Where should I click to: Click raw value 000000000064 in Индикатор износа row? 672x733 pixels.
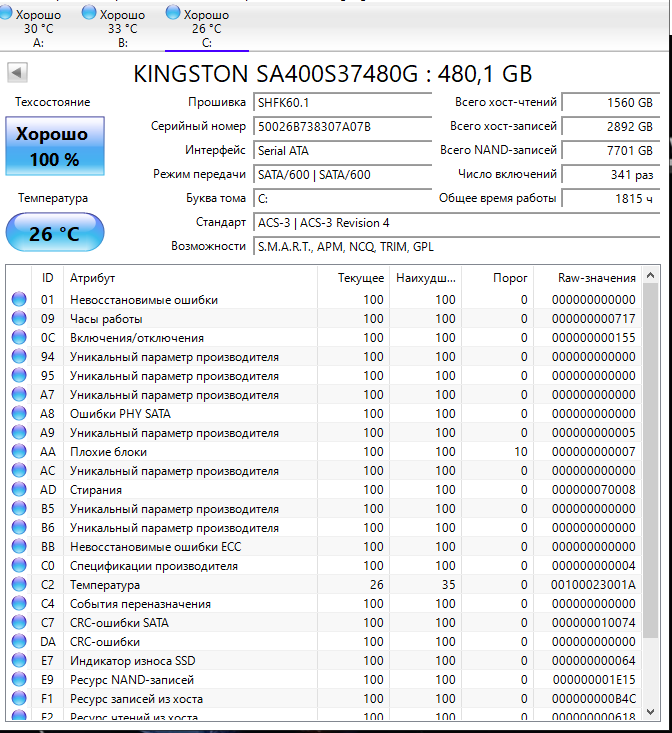(593, 661)
